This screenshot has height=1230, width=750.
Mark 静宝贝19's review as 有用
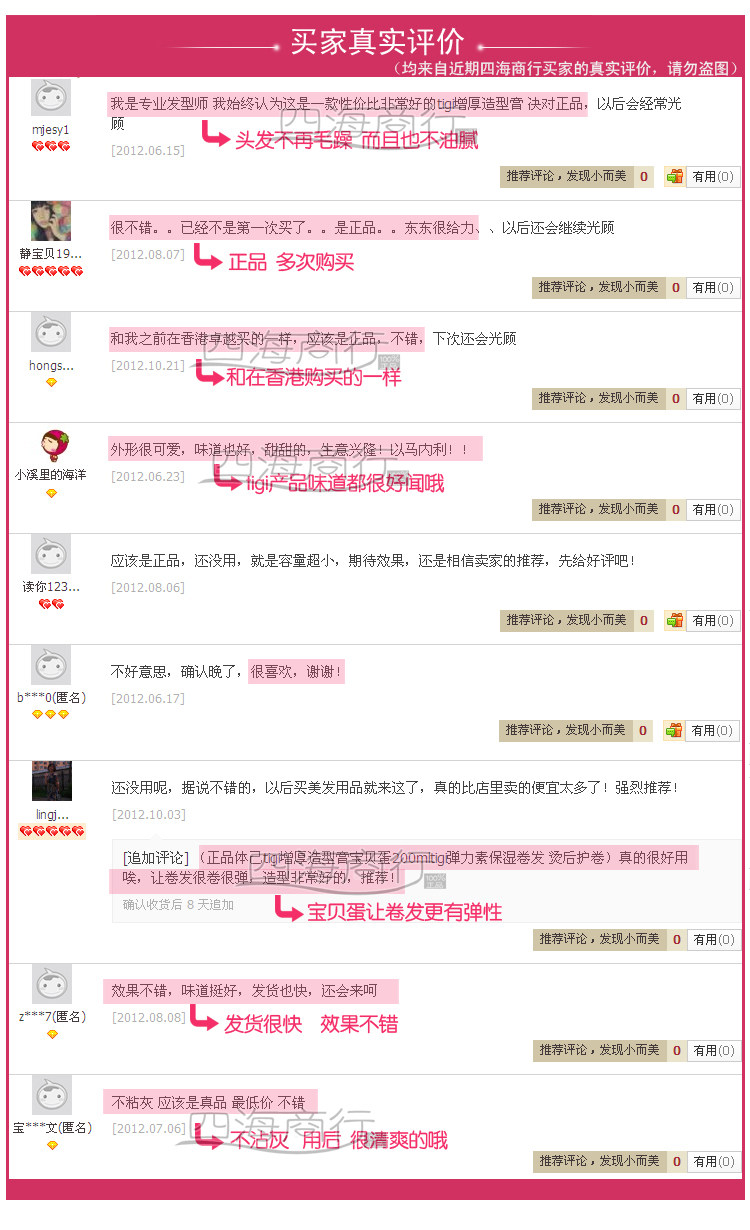click(713, 287)
